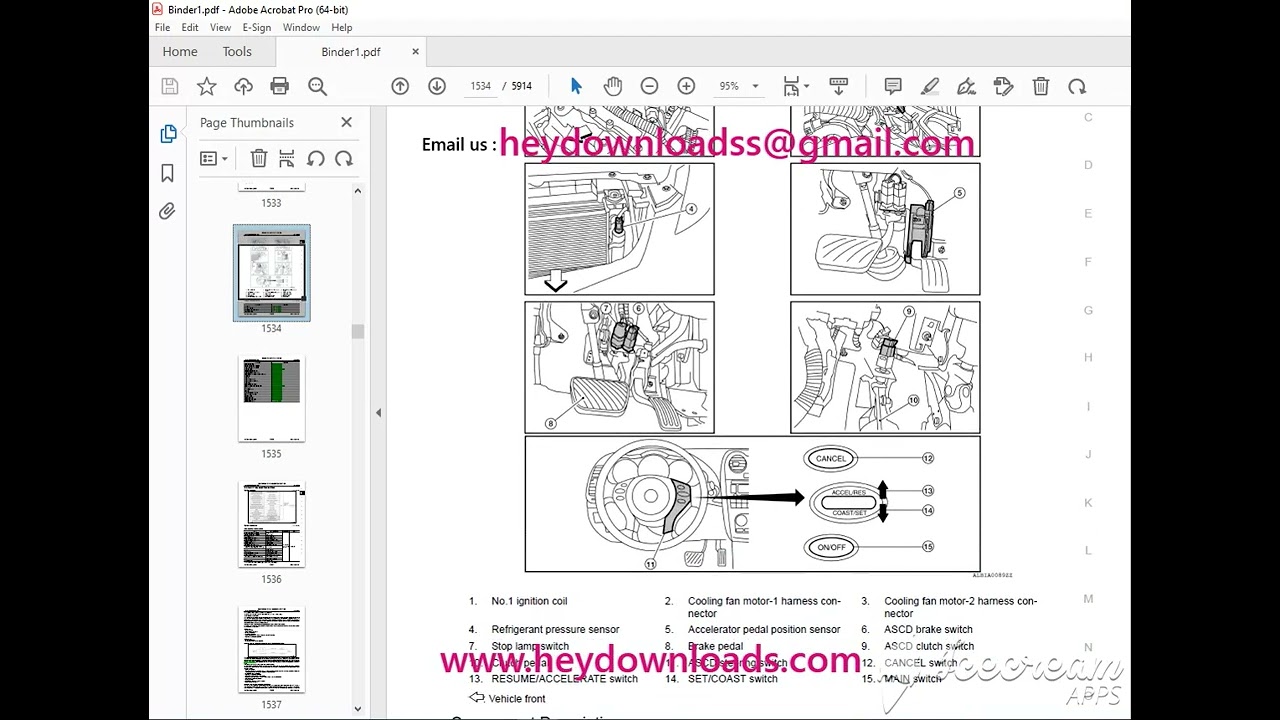
Task: Open the View menu
Action: [220, 28]
